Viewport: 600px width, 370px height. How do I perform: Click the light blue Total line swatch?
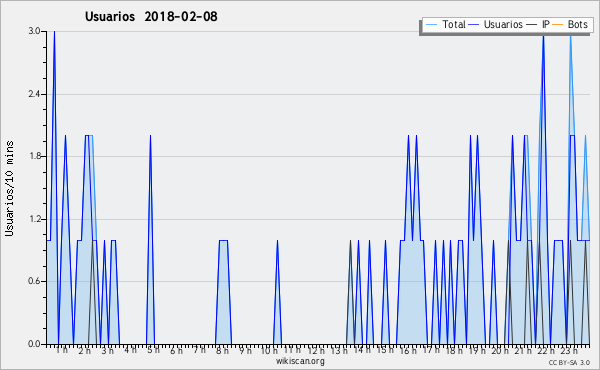click(x=431, y=25)
